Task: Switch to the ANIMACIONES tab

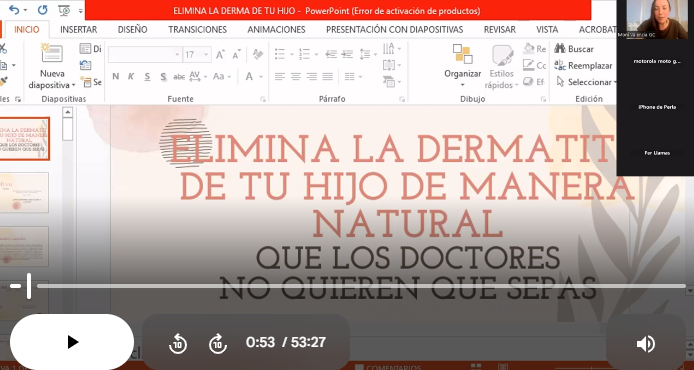Action: pyautogui.click(x=276, y=30)
